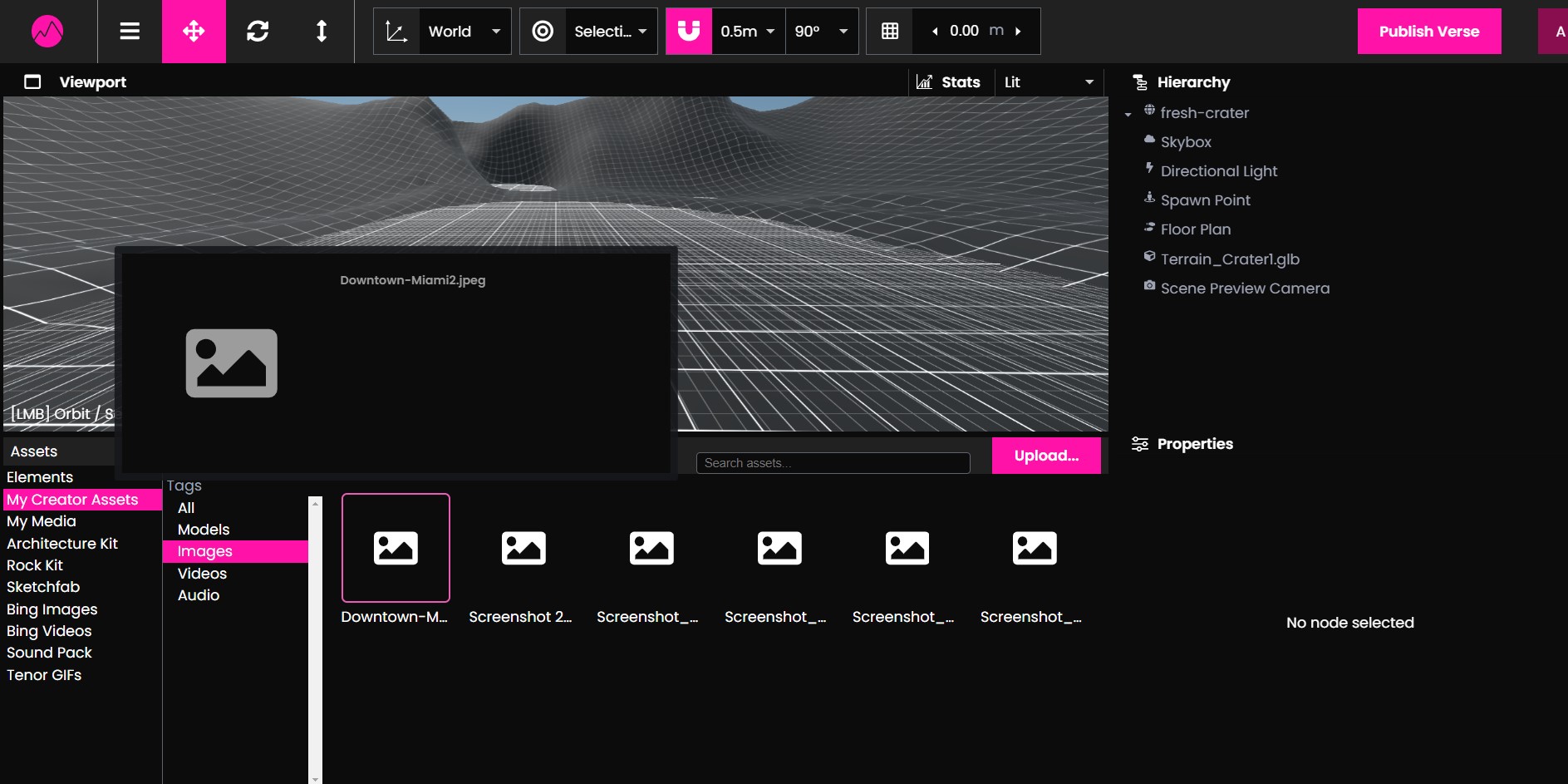Open the Assets panel tab
This screenshot has height=784, width=1568.
(34, 451)
